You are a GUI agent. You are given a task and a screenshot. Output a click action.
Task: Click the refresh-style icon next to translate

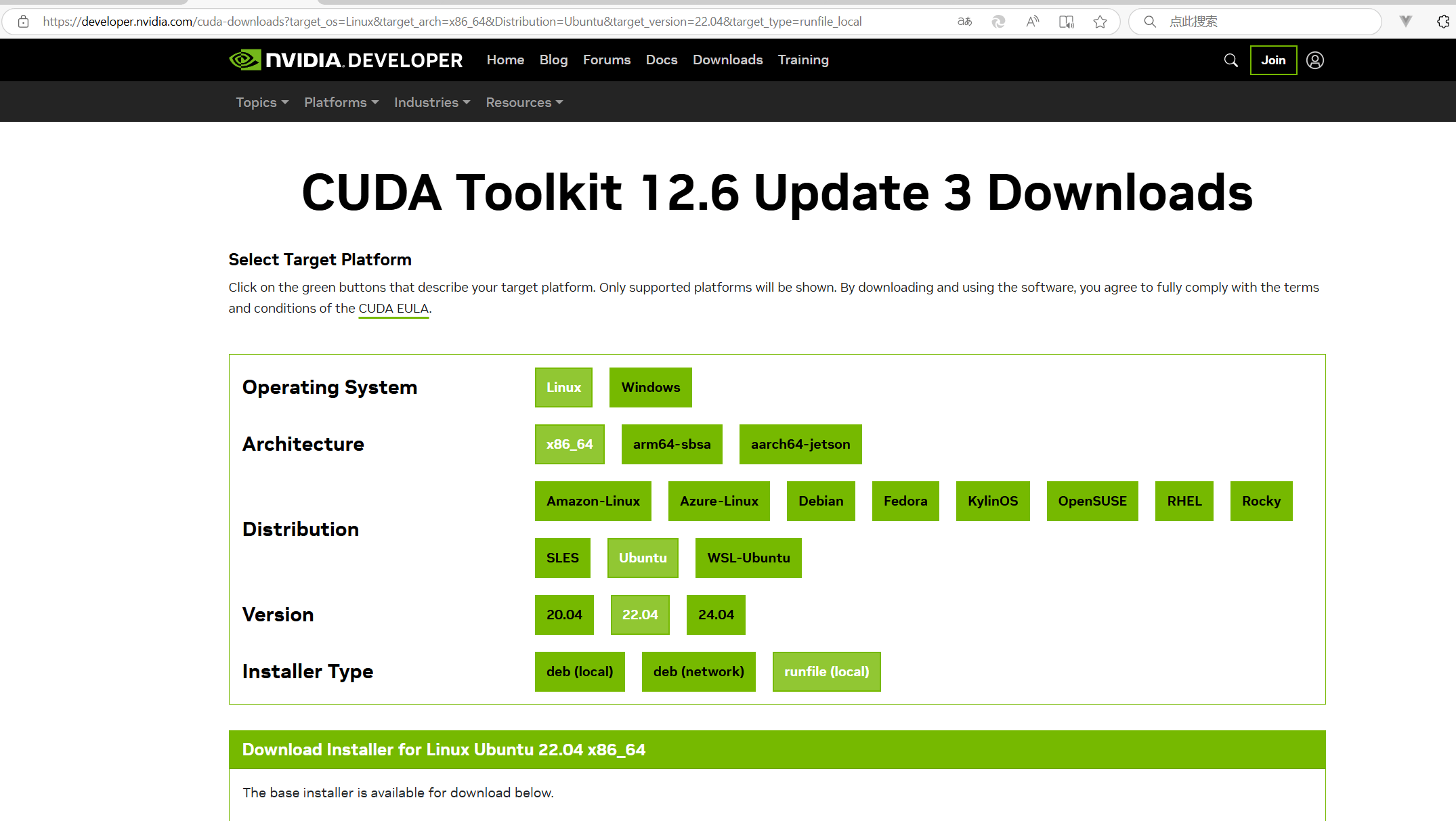[998, 22]
